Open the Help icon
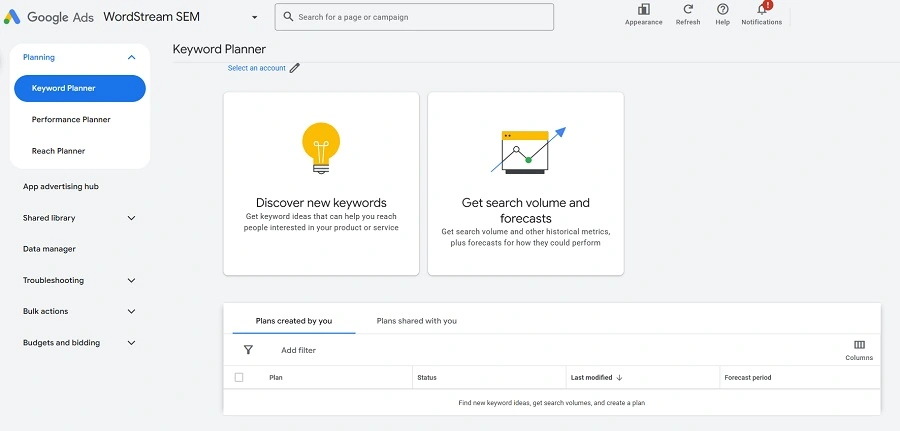The height and width of the screenshot is (431, 900). pos(723,9)
